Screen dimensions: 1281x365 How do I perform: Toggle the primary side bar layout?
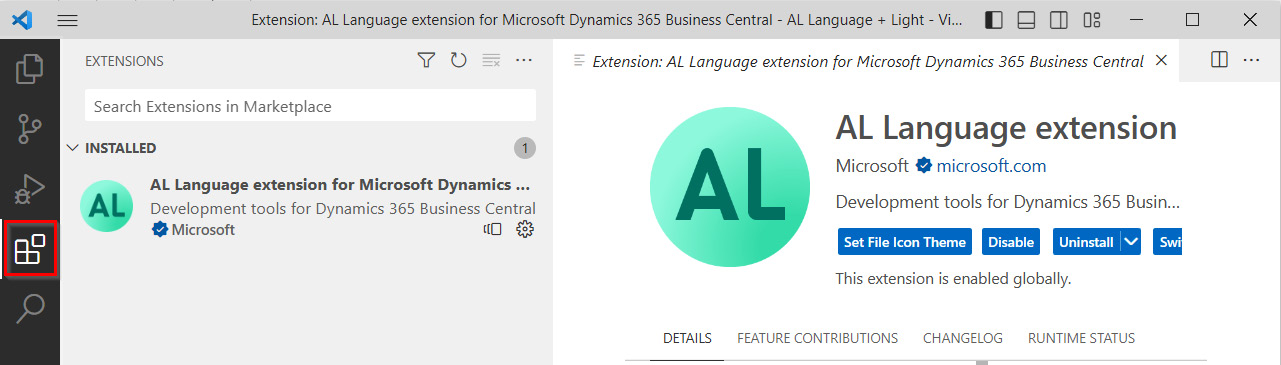pyautogui.click(x=994, y=20)
